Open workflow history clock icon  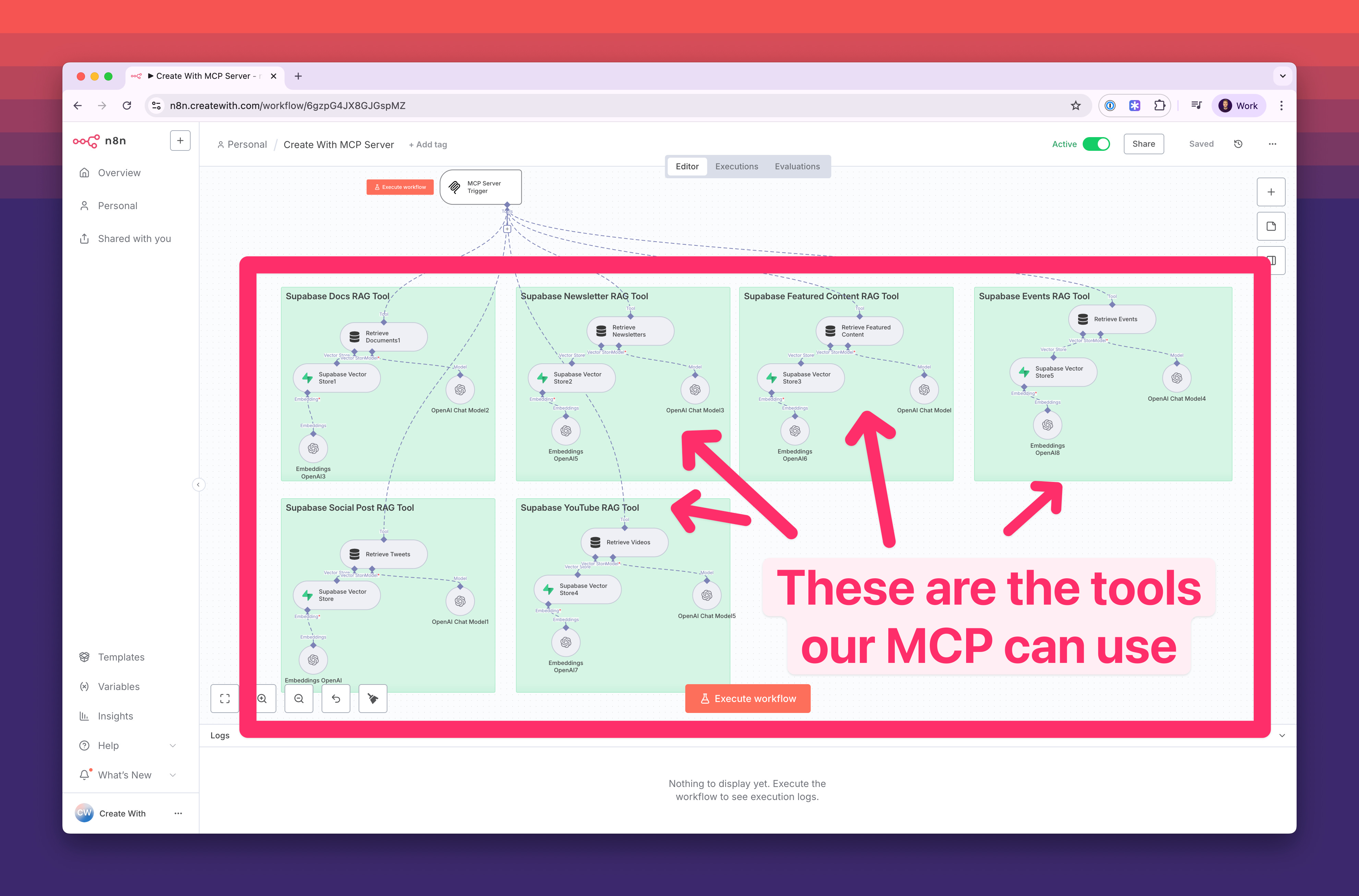click(x=1238, y=144)
